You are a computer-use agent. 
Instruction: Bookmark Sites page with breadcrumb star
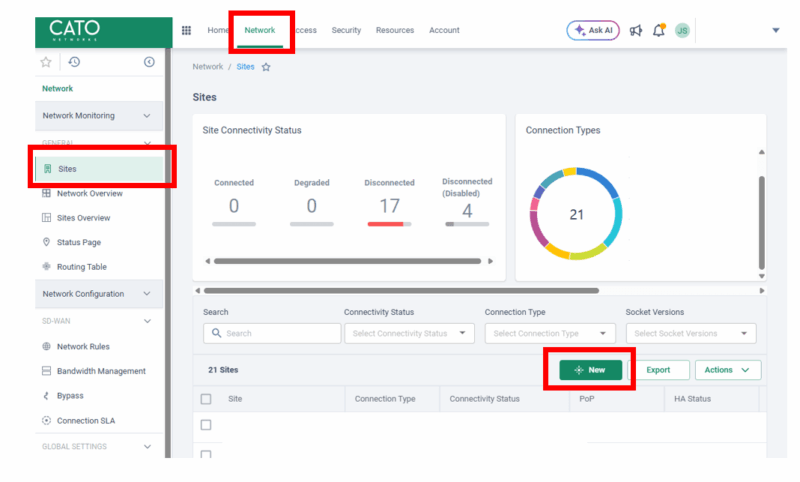coord(266,67)
